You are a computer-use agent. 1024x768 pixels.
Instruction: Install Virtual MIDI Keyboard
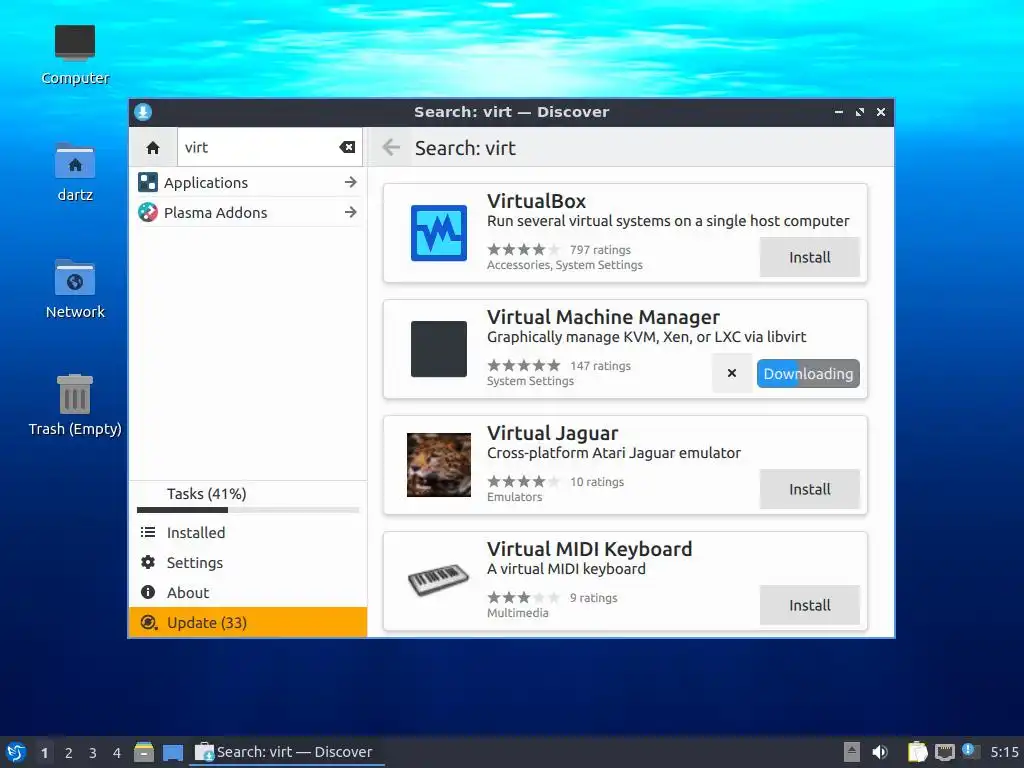pyautogui.click(x=810, y=605)
